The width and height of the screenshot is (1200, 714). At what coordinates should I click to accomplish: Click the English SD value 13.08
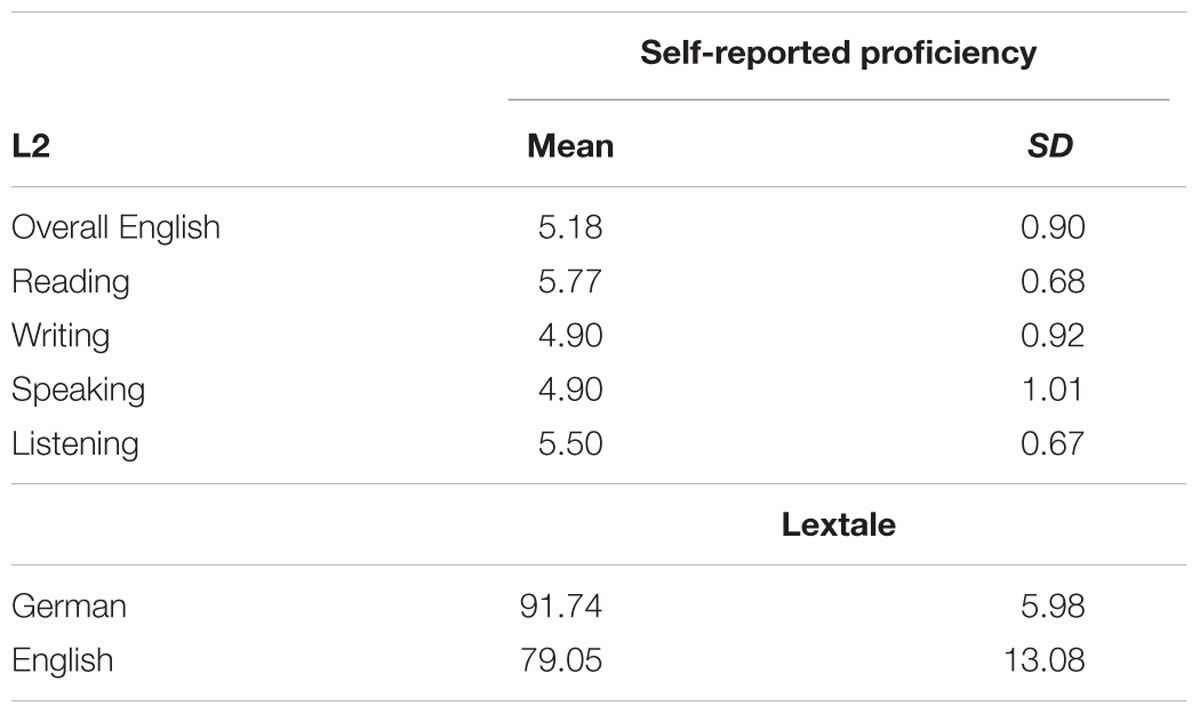1044,660
